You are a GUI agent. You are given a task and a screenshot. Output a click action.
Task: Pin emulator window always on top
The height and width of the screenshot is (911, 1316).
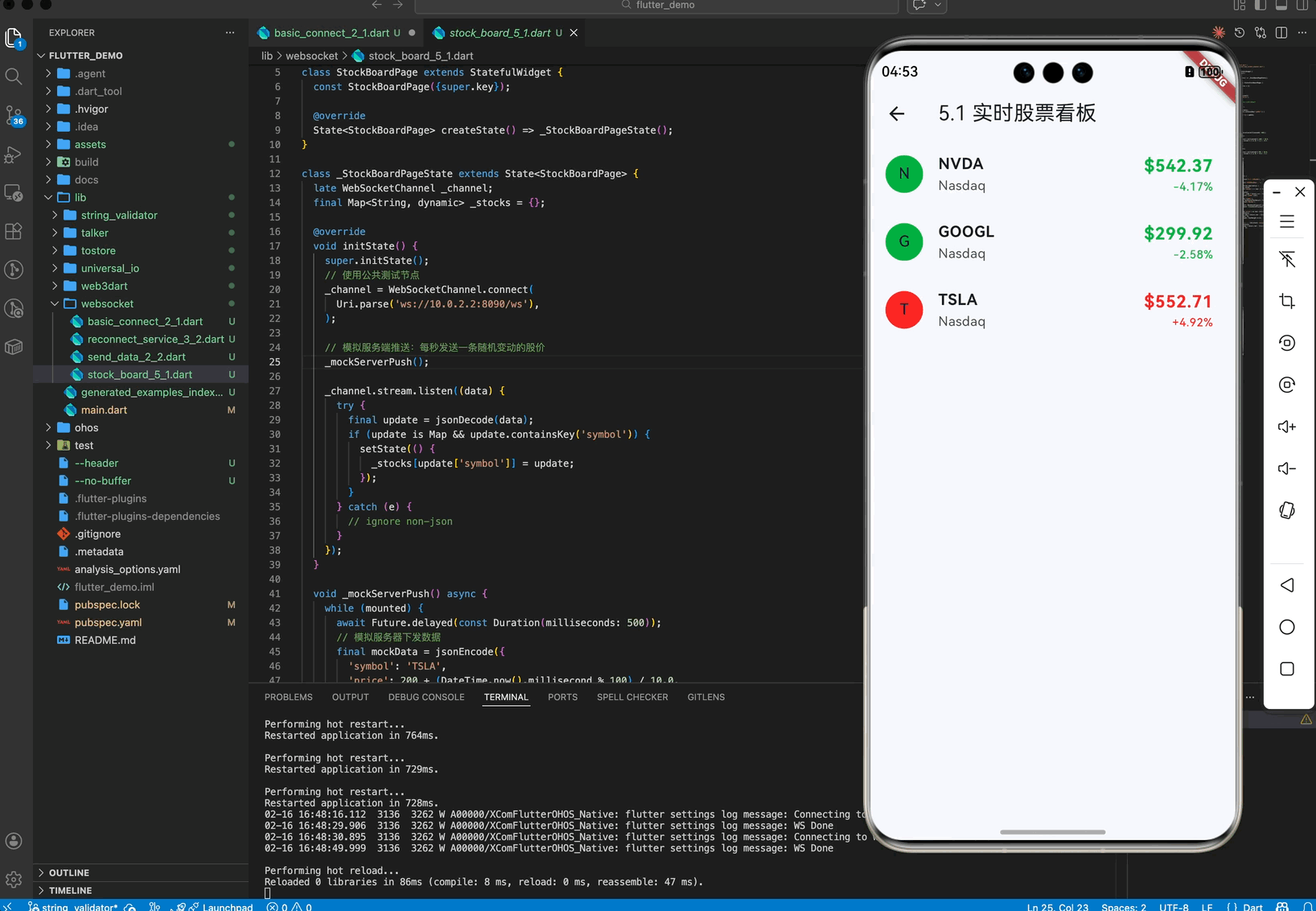coord(1287,259)
